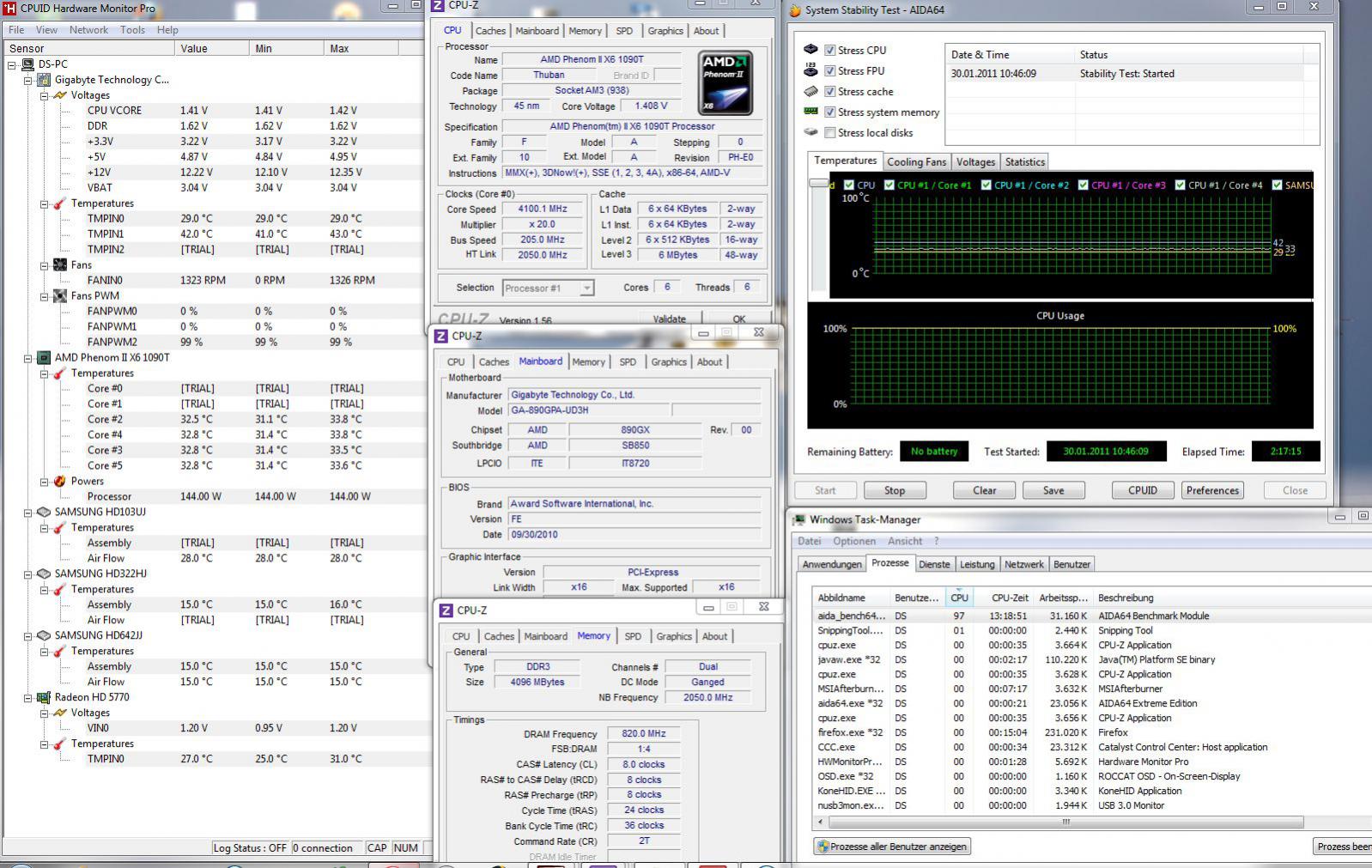Click the Fans fan icon in HWMonitor tree
Viewport: 1372px width, 868px height.
[x=60, y=265]
